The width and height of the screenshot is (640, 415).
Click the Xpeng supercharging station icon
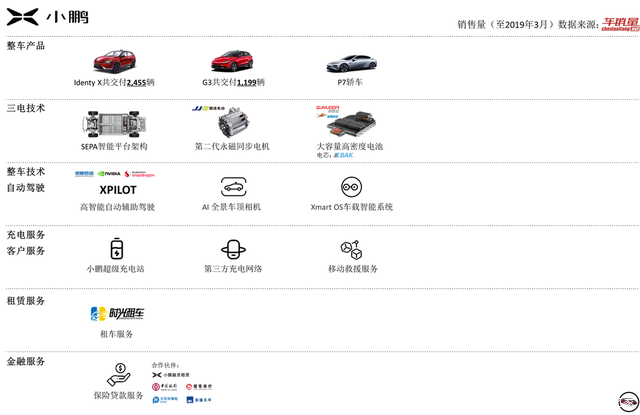(115, 249)
